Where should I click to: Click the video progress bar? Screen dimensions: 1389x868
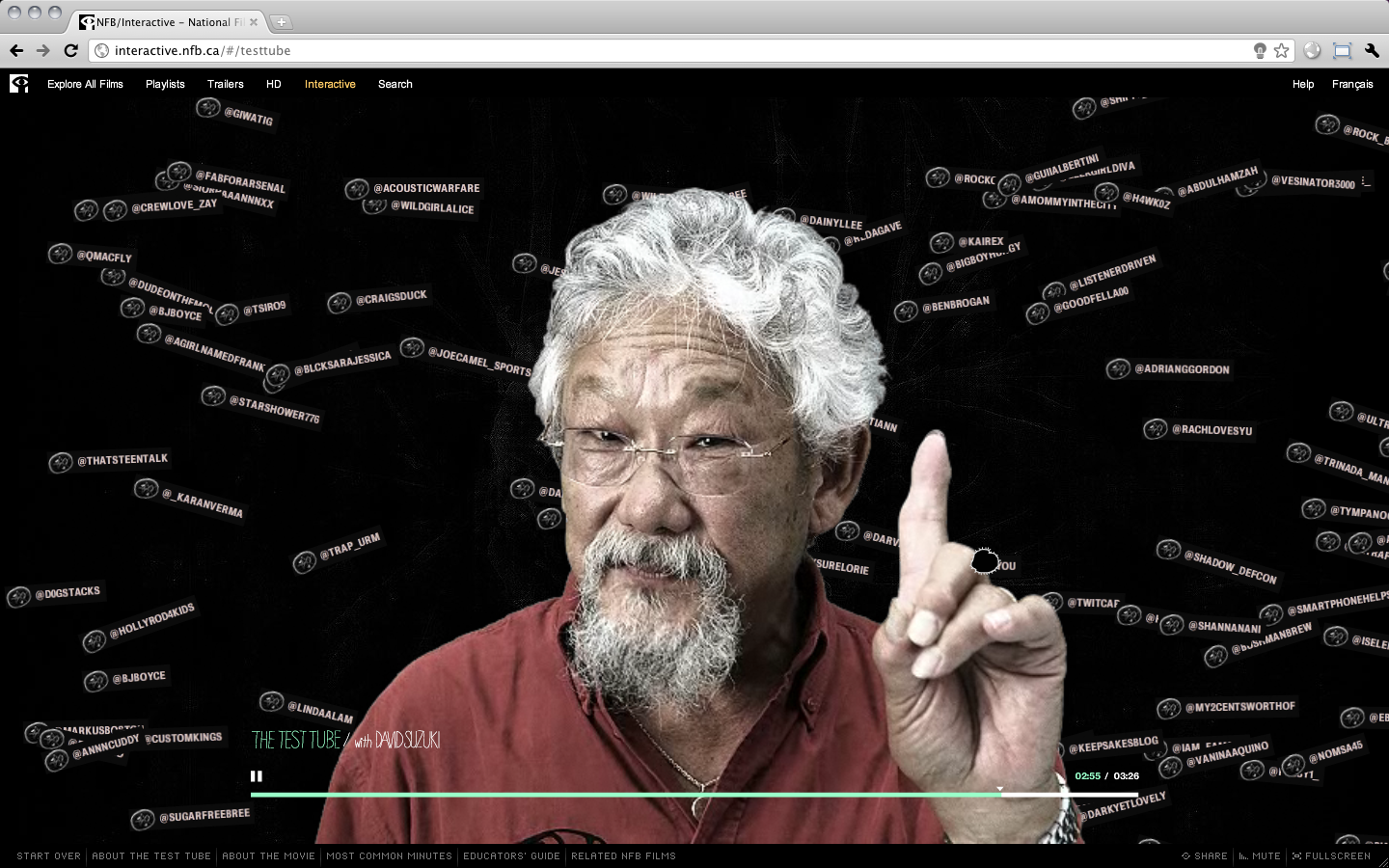[694, 795]
